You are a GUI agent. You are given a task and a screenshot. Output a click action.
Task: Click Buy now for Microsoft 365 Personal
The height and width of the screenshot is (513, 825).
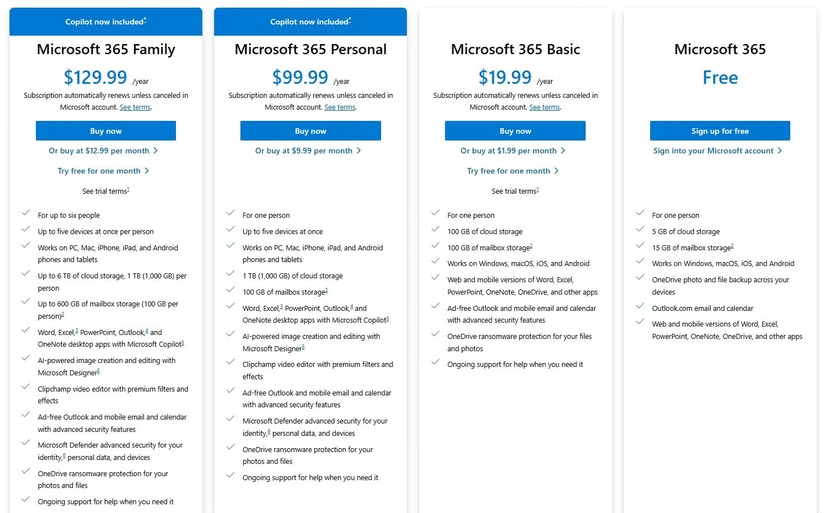310,131
